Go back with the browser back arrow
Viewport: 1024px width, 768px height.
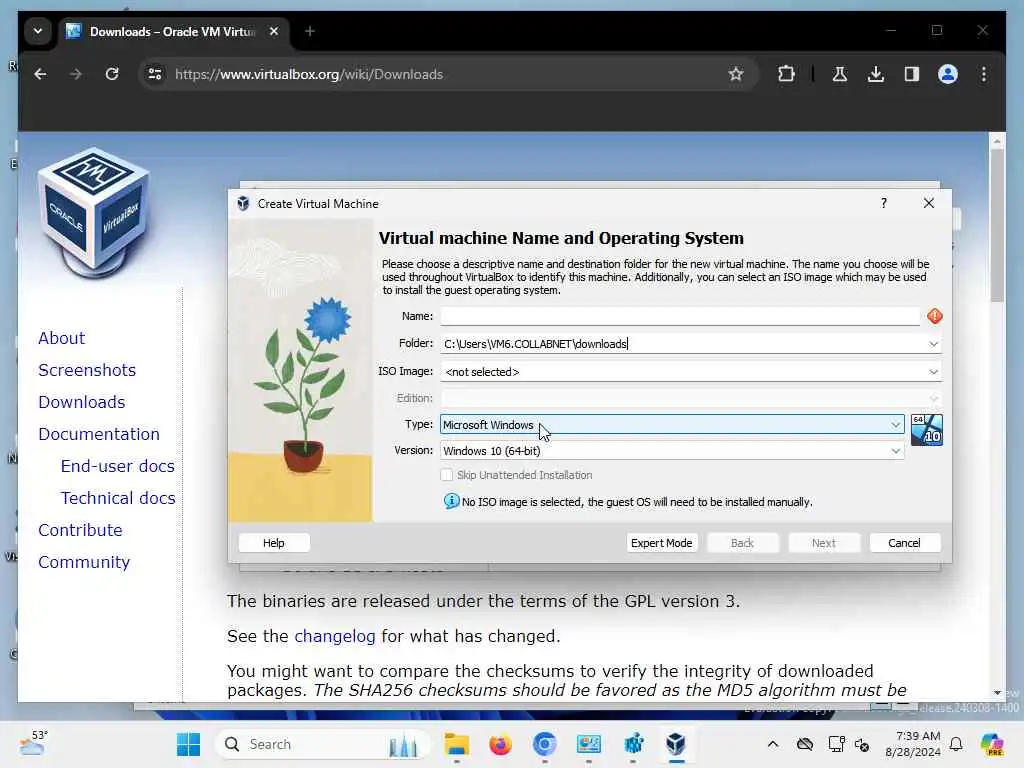[40, 74]
